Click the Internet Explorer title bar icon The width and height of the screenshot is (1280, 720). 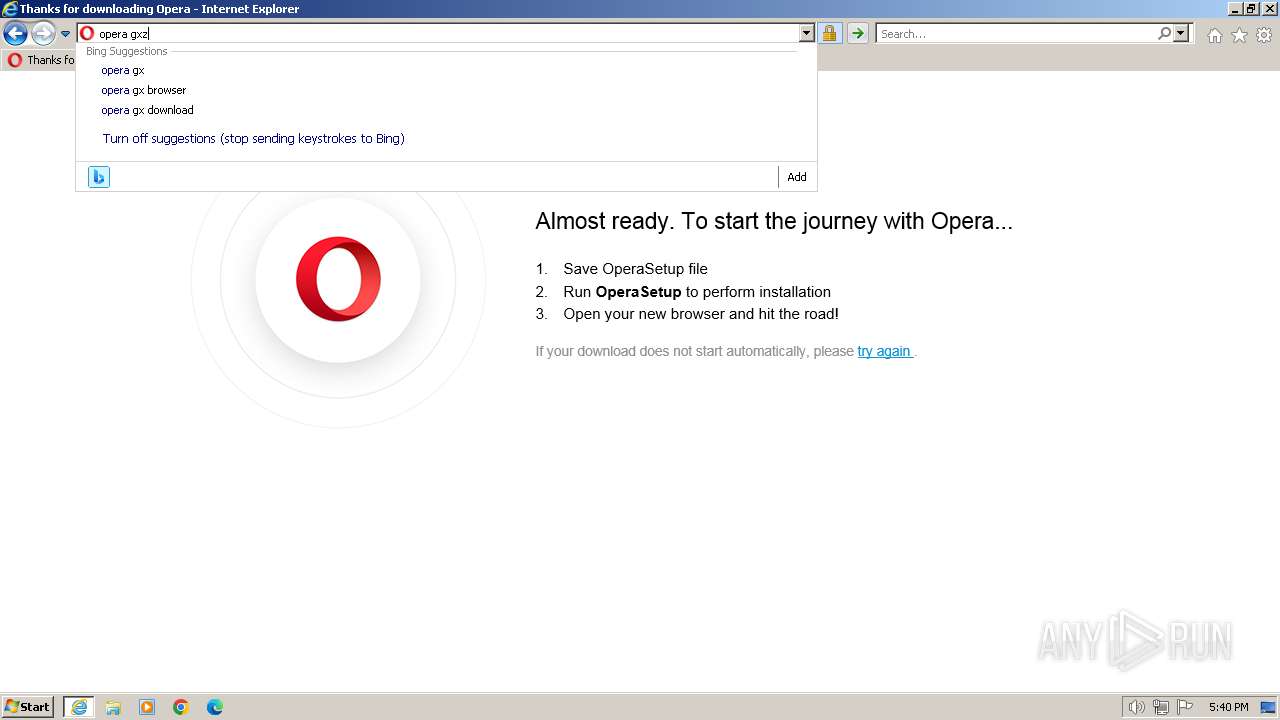(x=10, y=9)
